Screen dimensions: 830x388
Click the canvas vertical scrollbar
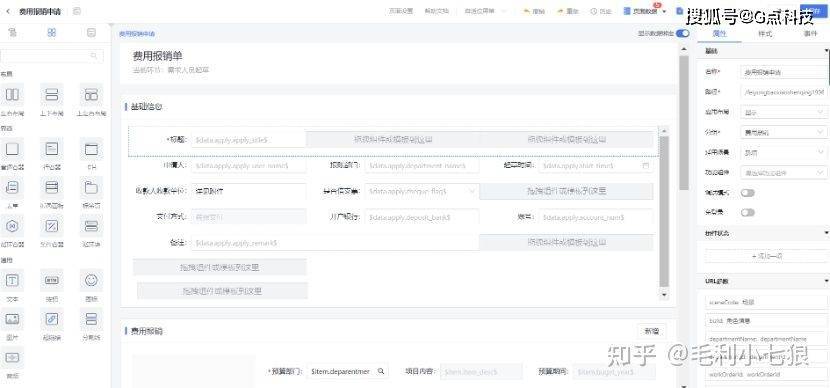683,123
